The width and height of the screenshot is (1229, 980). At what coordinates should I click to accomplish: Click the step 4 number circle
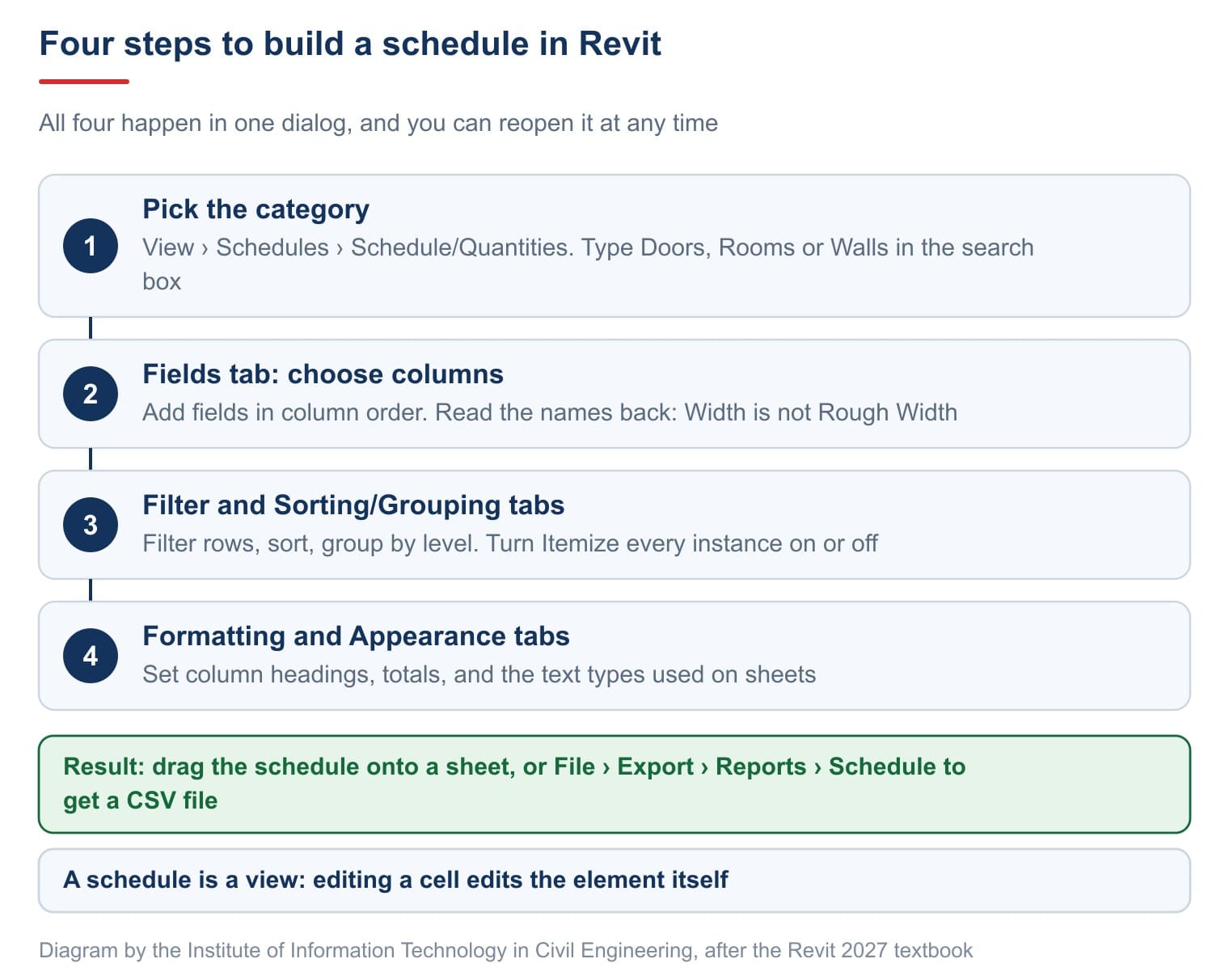[91, 656]
